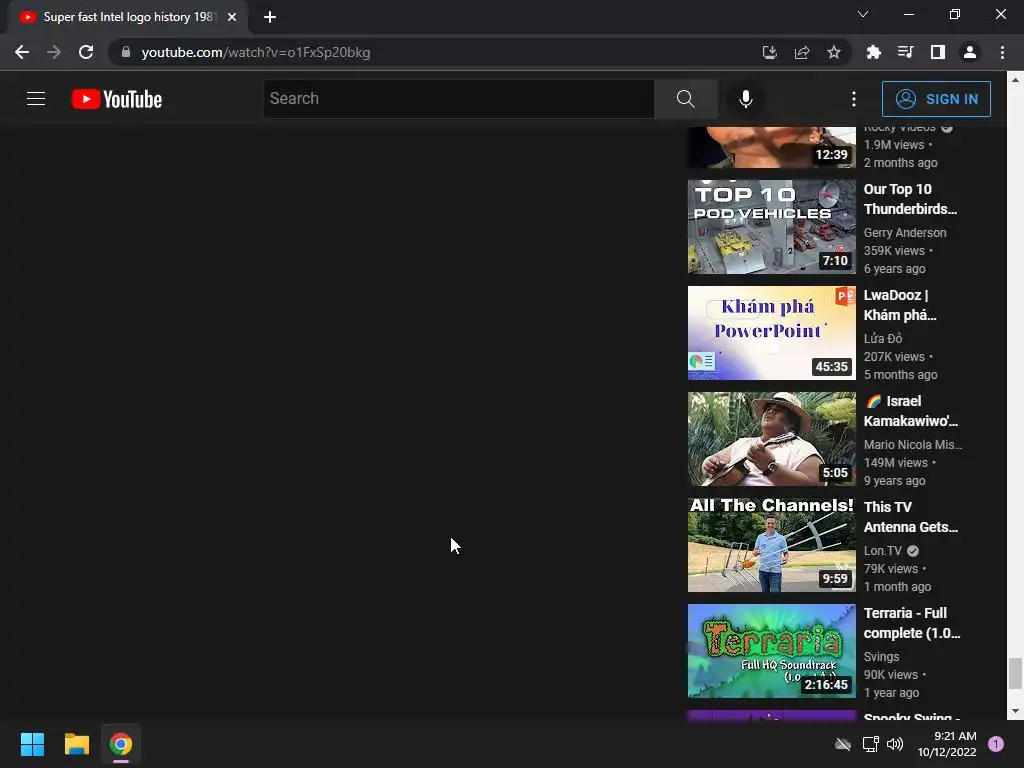The width and height of the screenshot is (1024, 768).
Task: Focus the YouTube Search field
Action: [458, 99]
